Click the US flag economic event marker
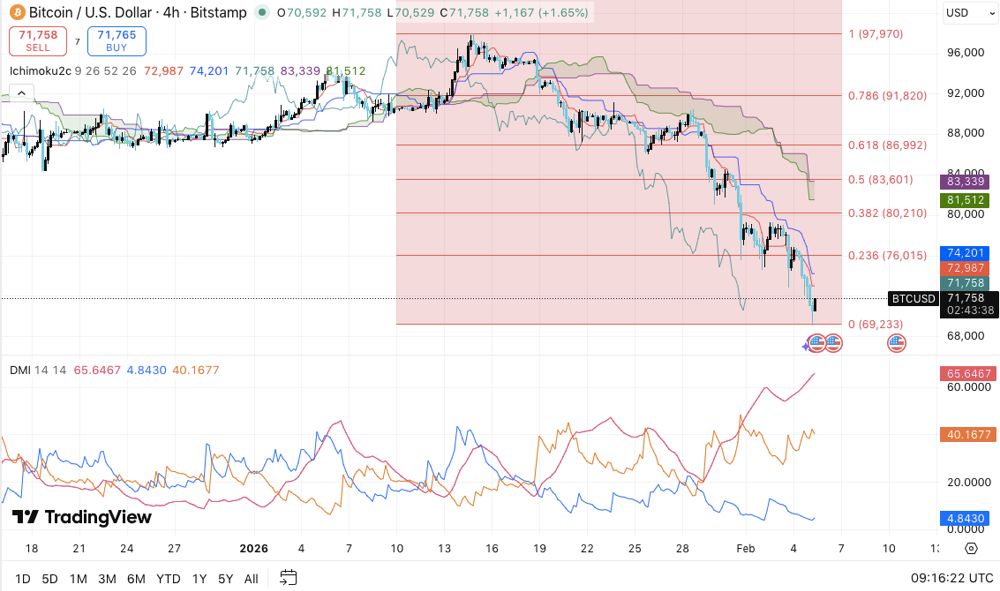 tap(816, 343)
